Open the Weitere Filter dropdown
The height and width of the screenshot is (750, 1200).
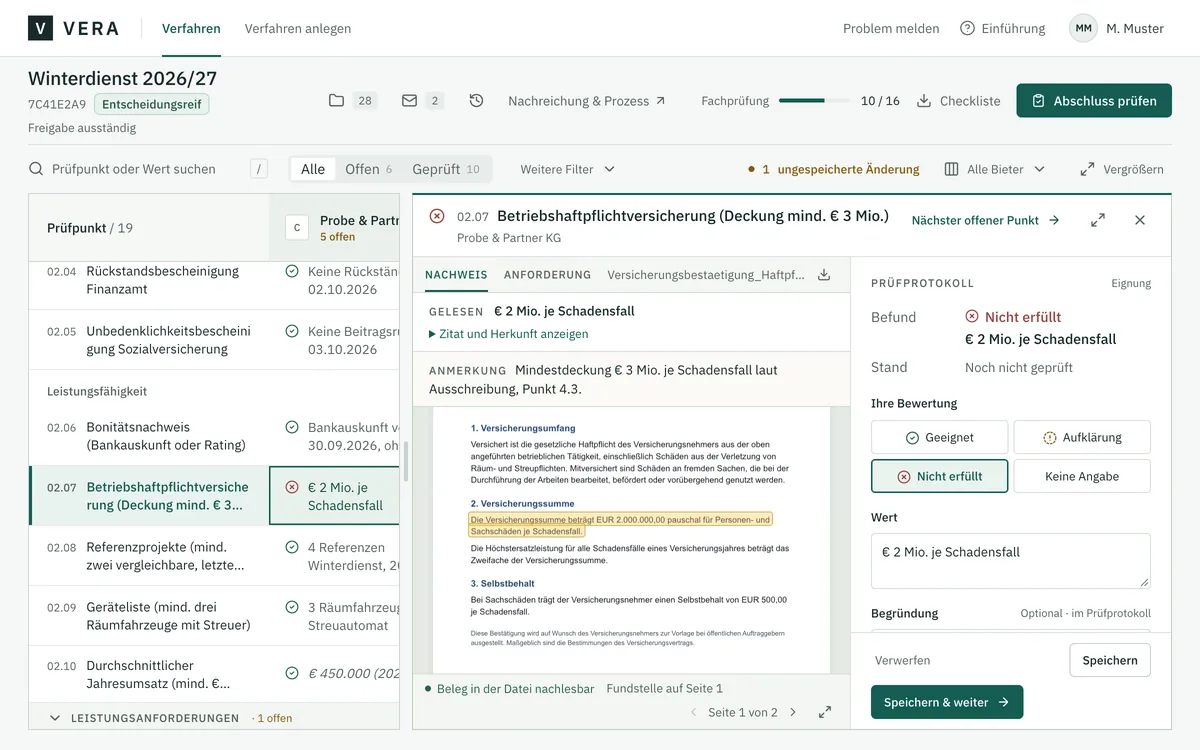point(567,169)
